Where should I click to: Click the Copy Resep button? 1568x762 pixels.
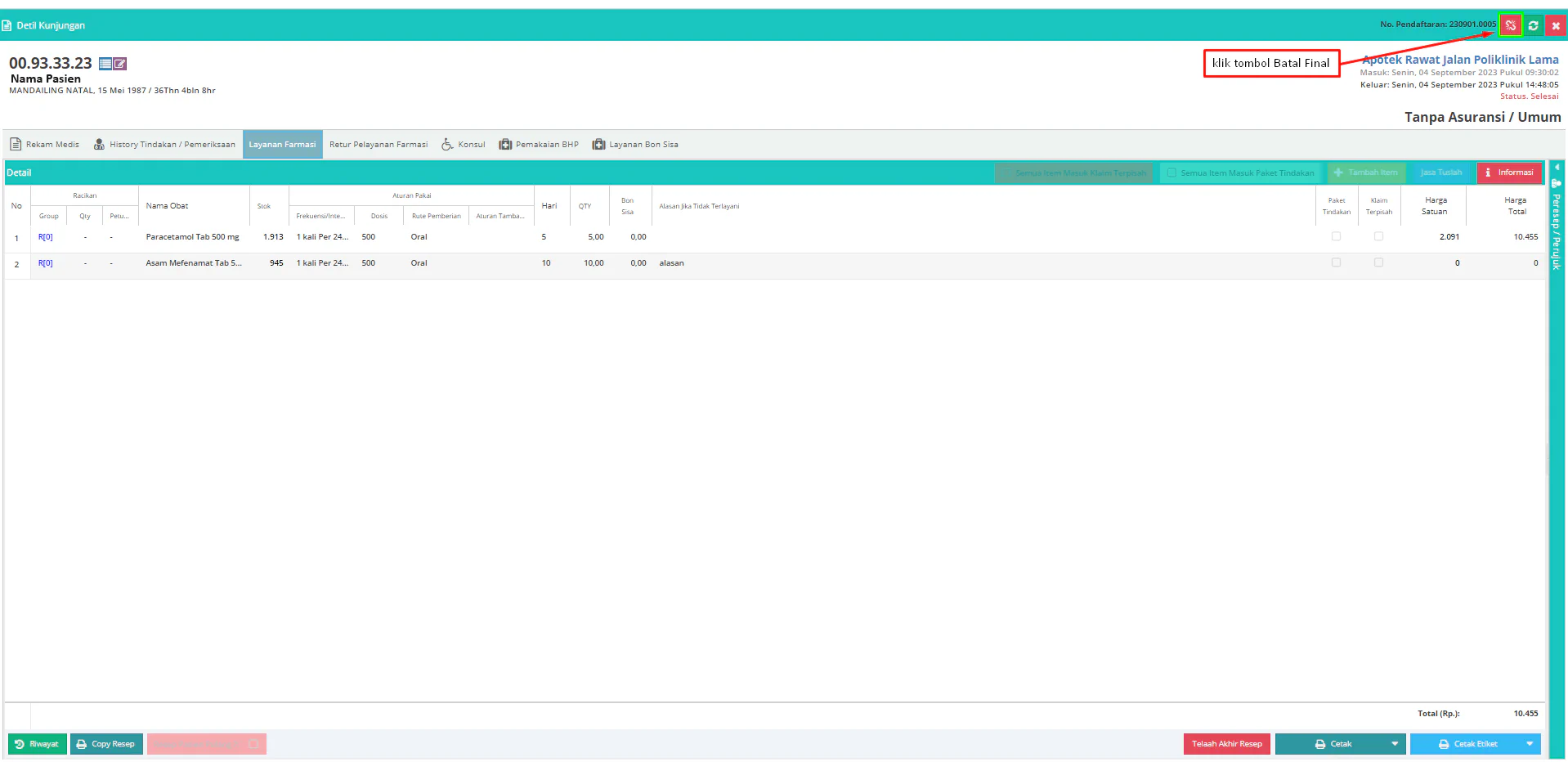tap(106, 744)
